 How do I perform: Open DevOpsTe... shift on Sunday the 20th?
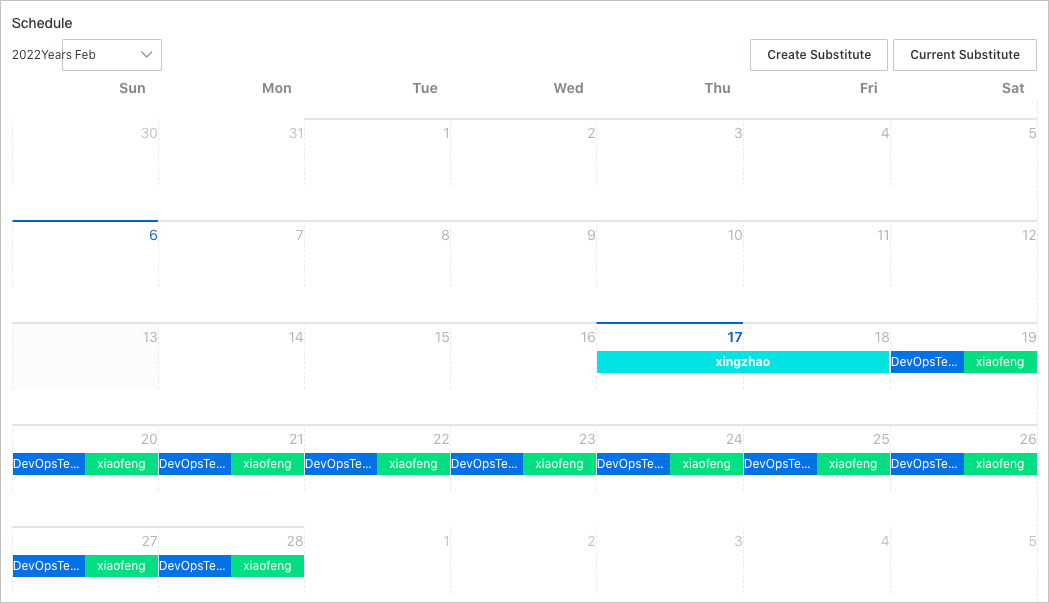click(x=49, y=464)
